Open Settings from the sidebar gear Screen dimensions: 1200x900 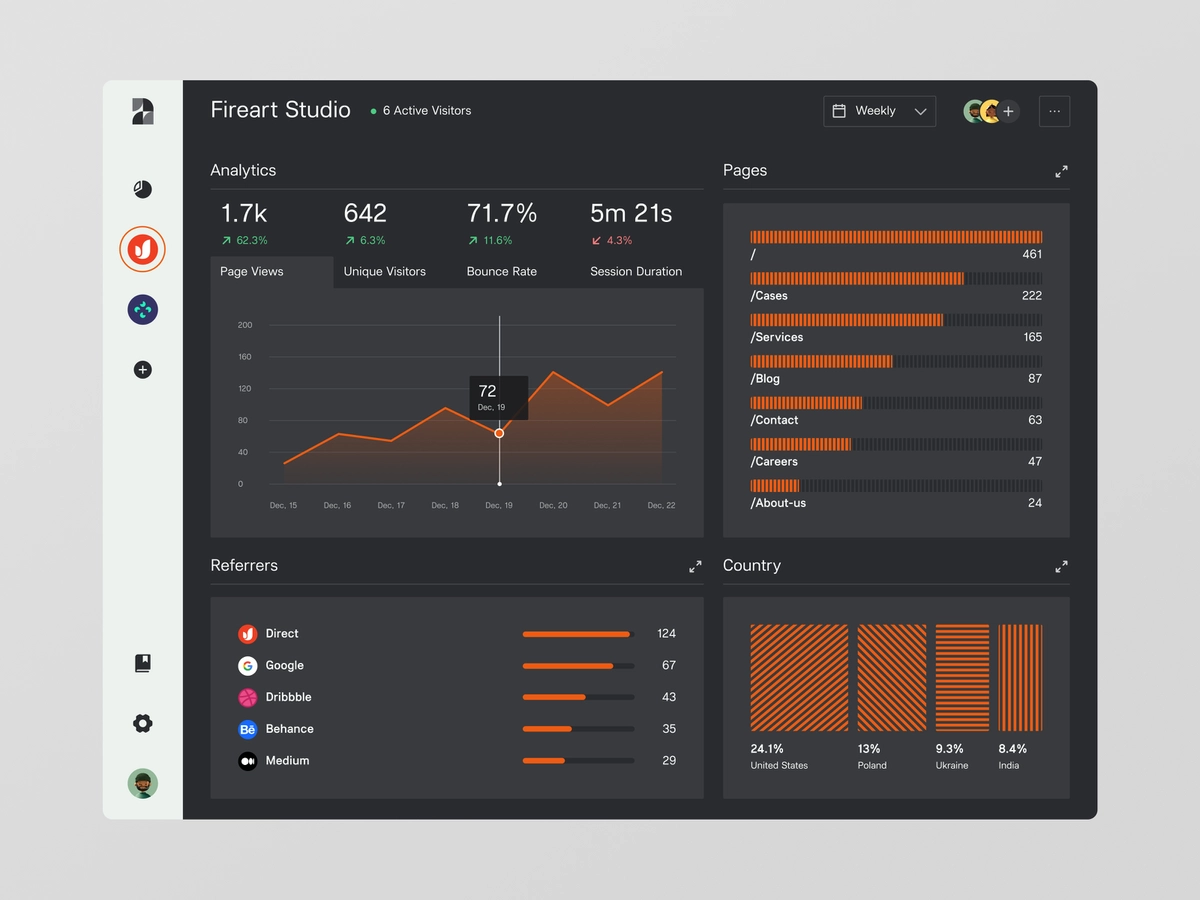point(142,723)
